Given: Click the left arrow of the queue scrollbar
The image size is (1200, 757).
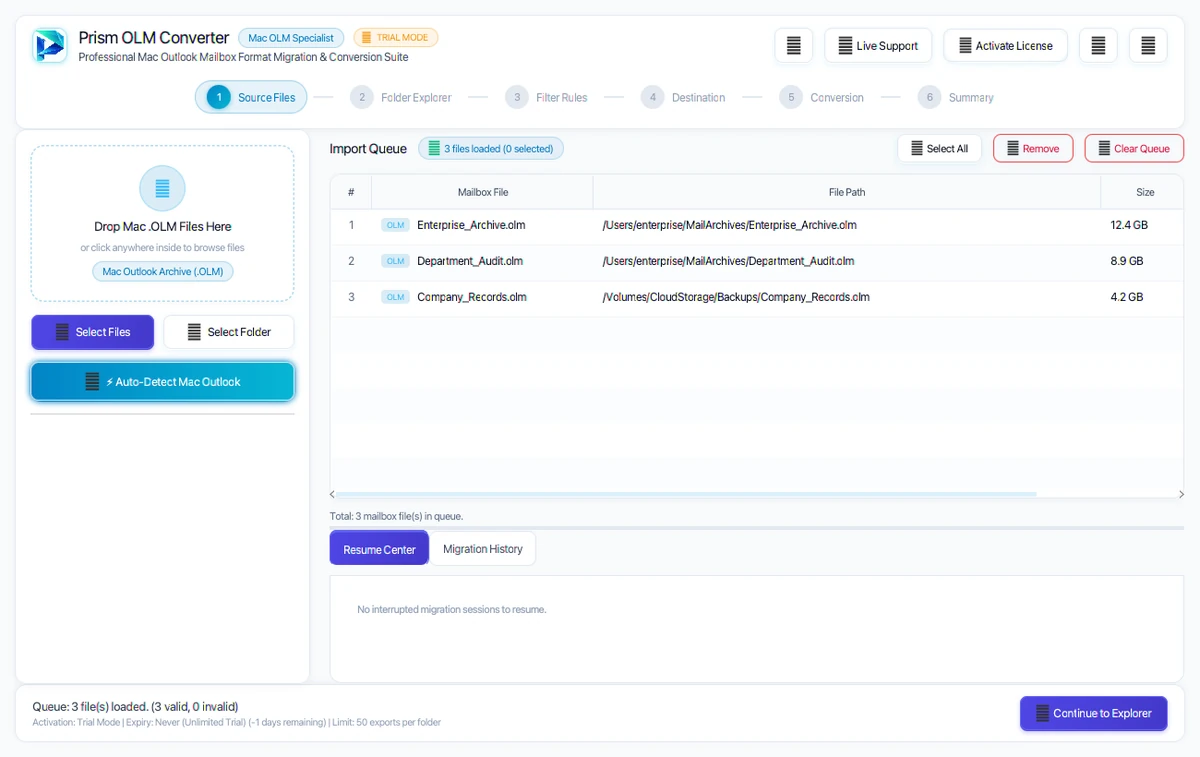Looking at the screenshot, I should 333,494.
